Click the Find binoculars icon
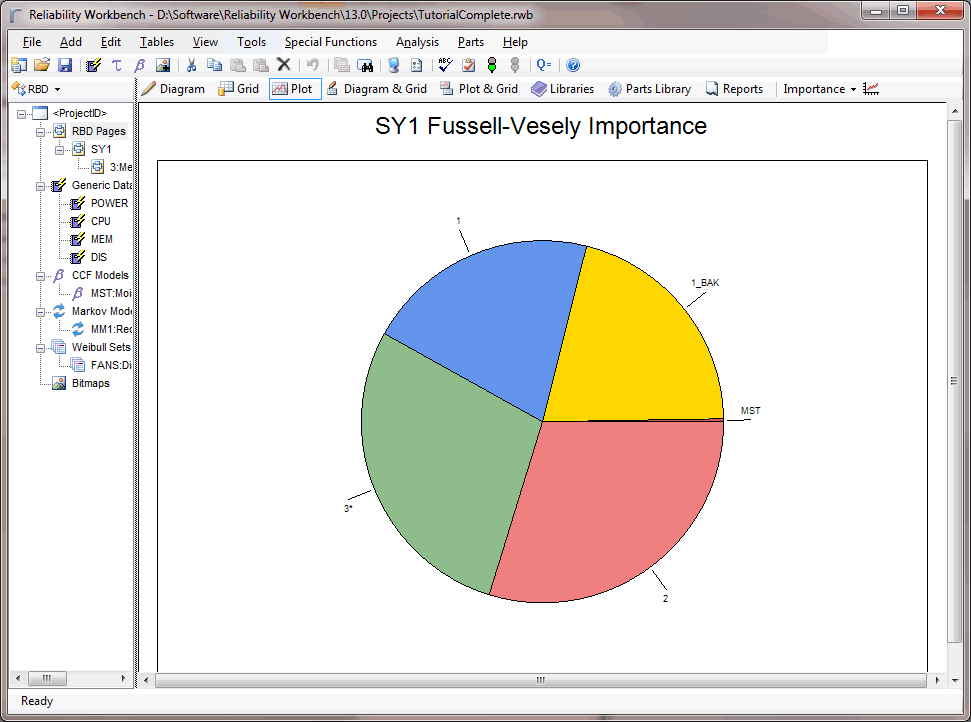The image size is (971, 722). tap(365, 65)
